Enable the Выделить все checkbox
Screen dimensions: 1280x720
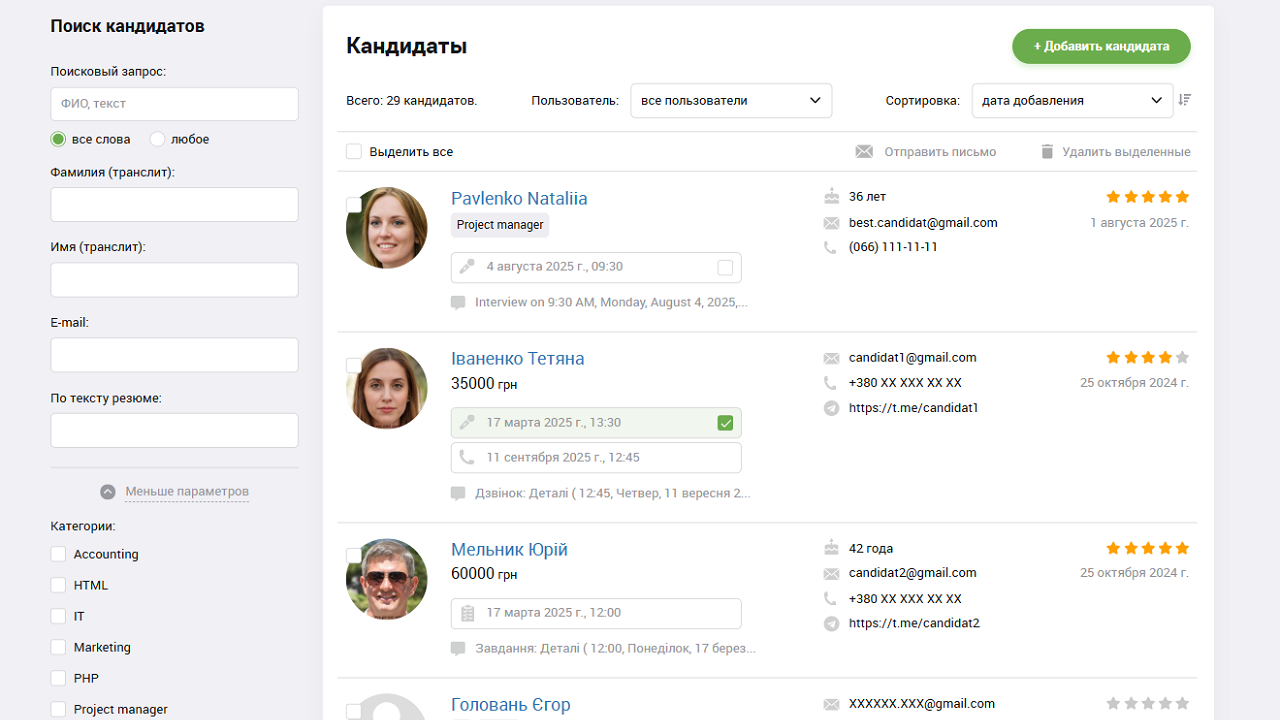point(354,151)
